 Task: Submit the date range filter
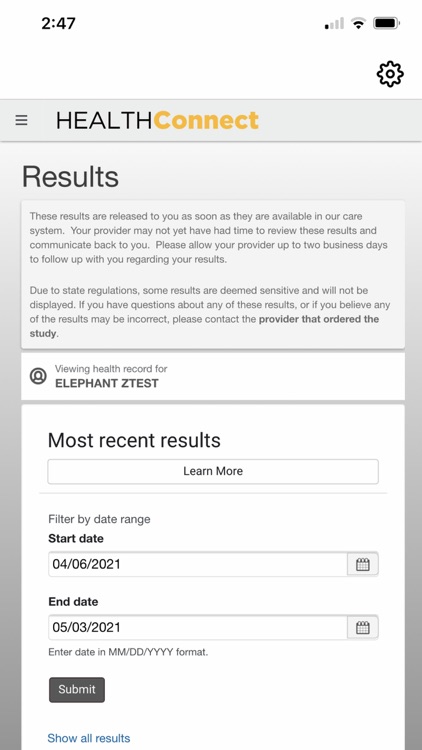[x=77, y=690]
